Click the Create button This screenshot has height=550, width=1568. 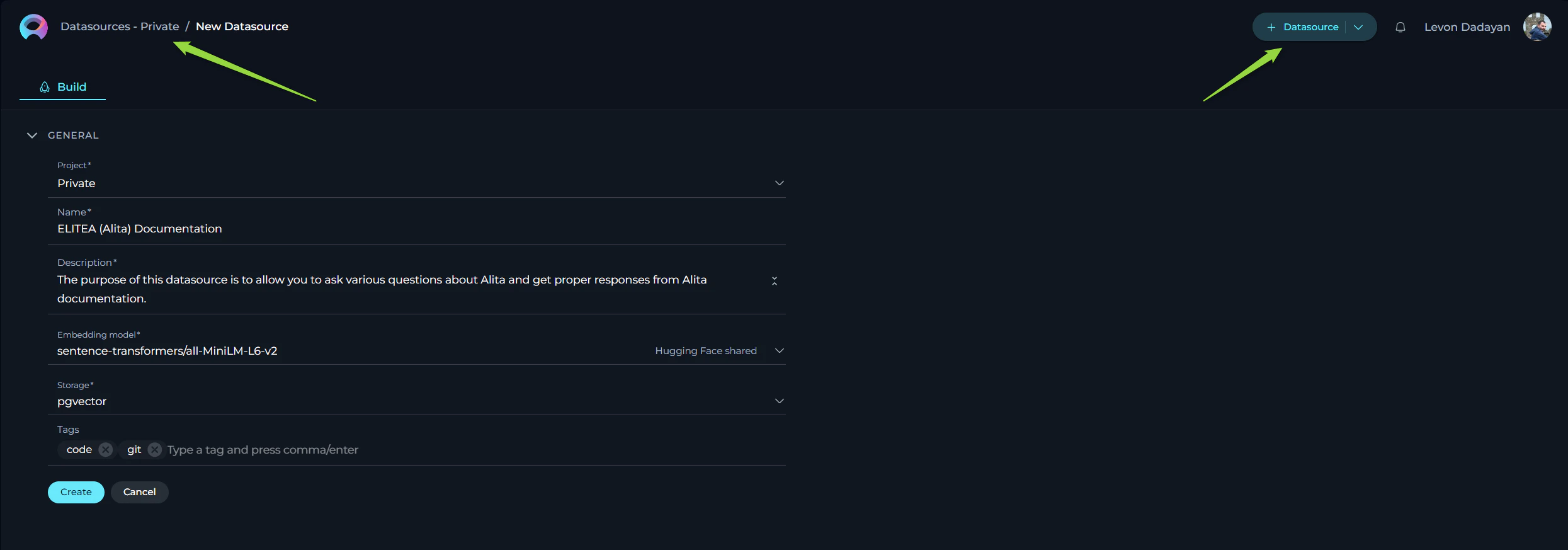pyautogui.click(x=76, y=492)
